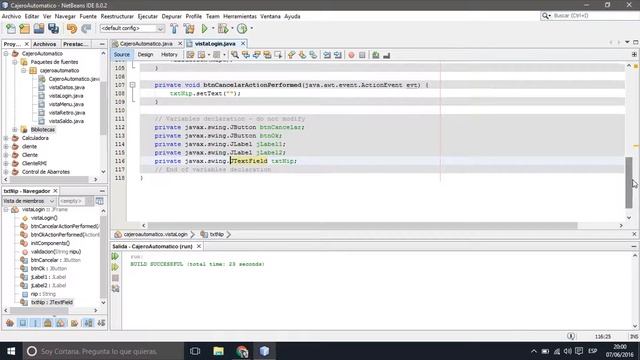Toggle Show Inherited Members in Navigator

tap(10, 323)
